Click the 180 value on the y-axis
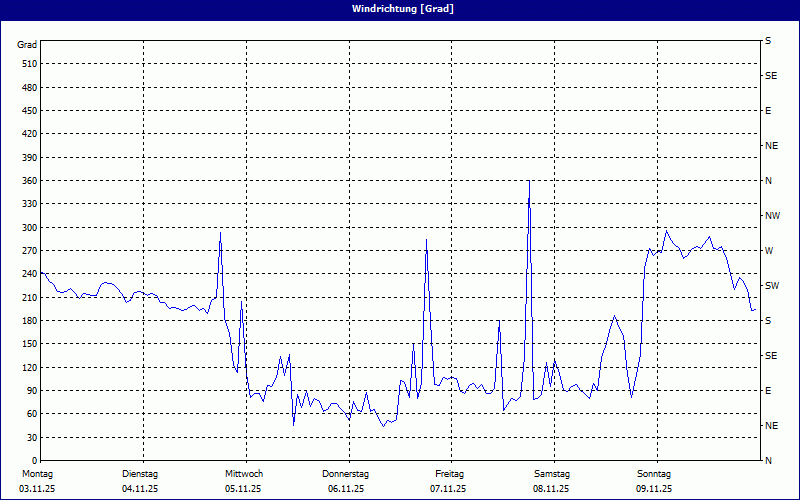 tap(27, 321)
